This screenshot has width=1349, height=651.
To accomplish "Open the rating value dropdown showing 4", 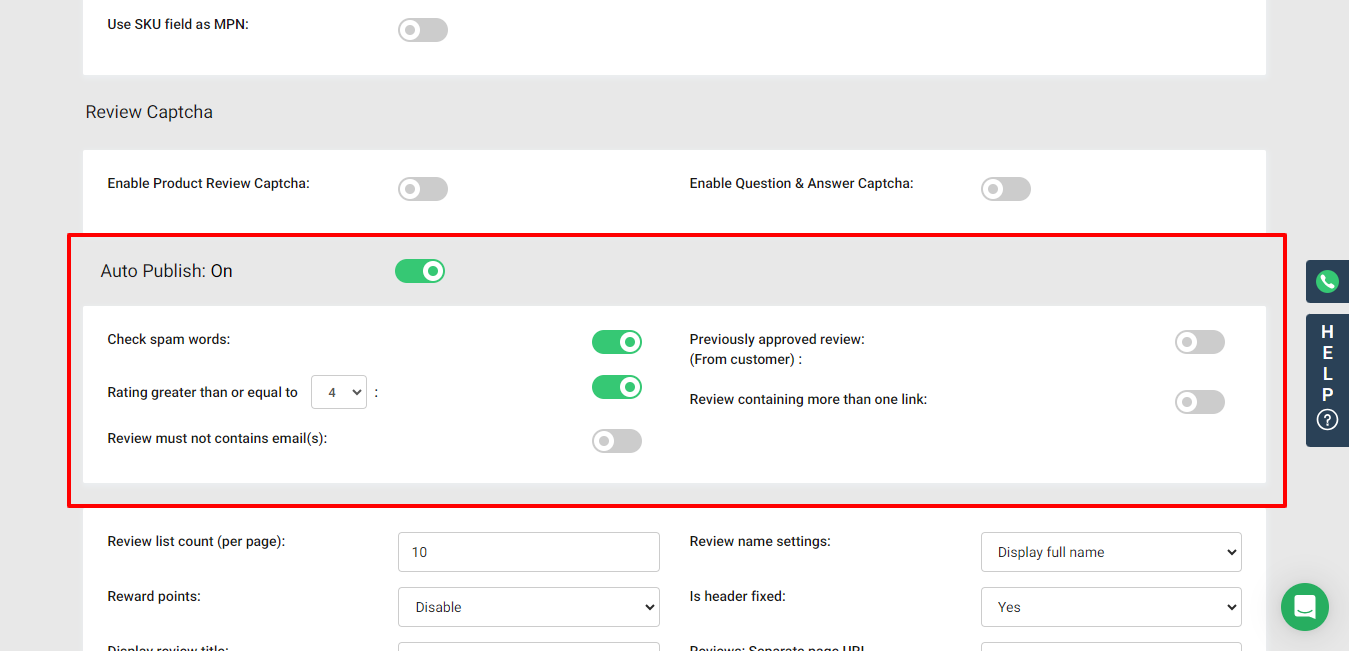I will [339, 392].
